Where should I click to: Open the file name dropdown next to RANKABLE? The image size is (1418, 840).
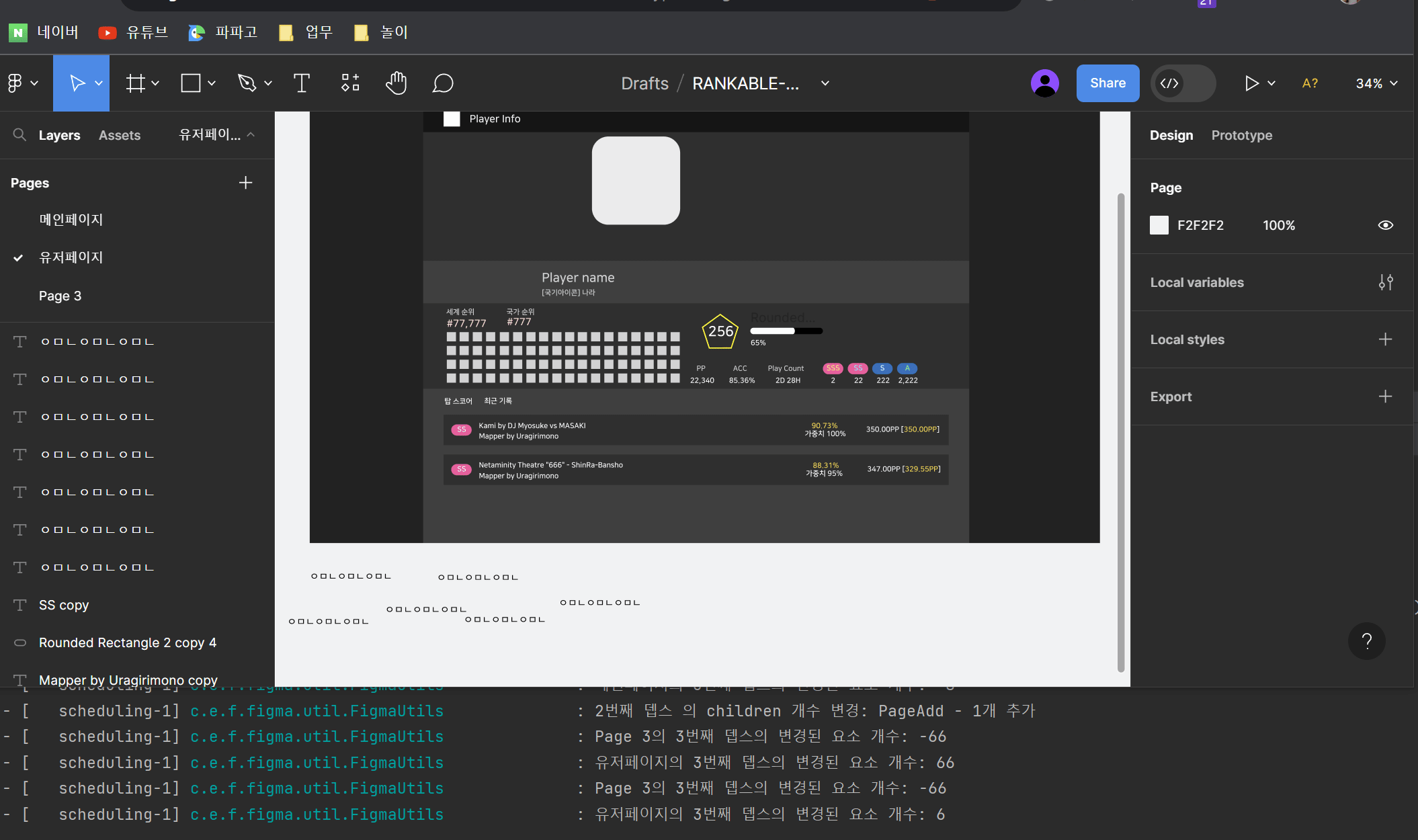(825, 83)
